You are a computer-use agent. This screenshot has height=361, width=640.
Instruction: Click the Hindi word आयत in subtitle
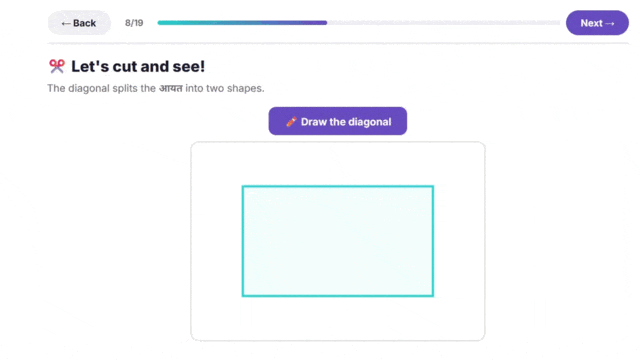pos(171,88)
